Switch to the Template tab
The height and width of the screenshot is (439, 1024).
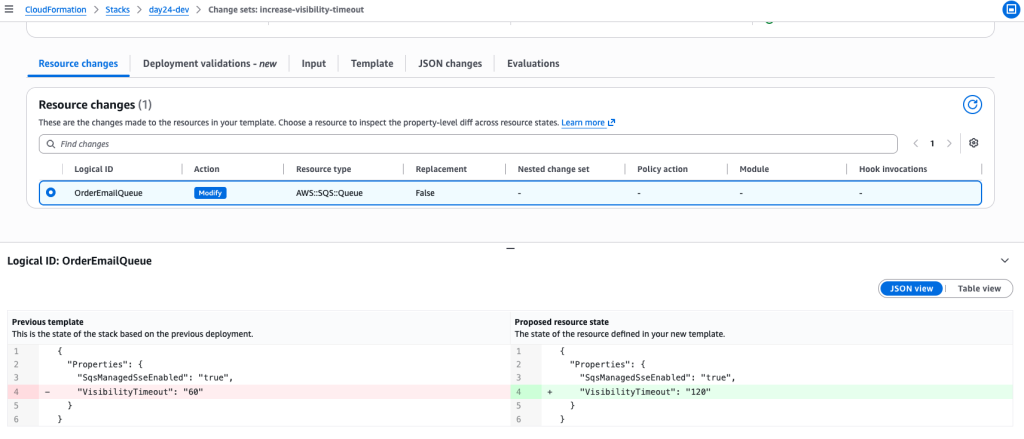(372, 63)
